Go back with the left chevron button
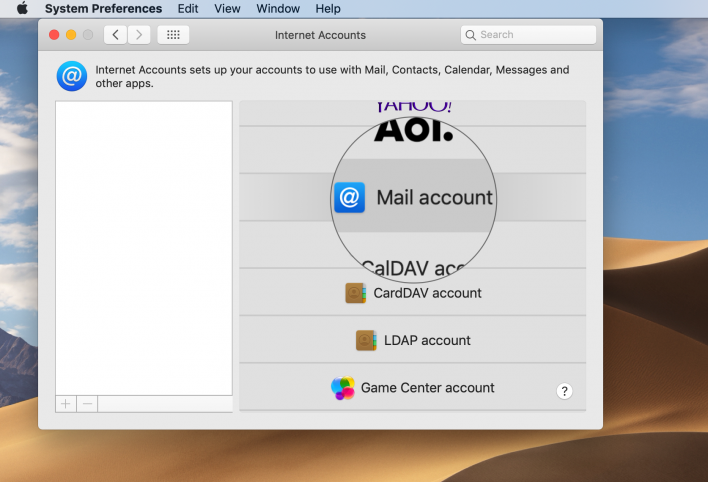Screen dimensions: 708x482 116,35
